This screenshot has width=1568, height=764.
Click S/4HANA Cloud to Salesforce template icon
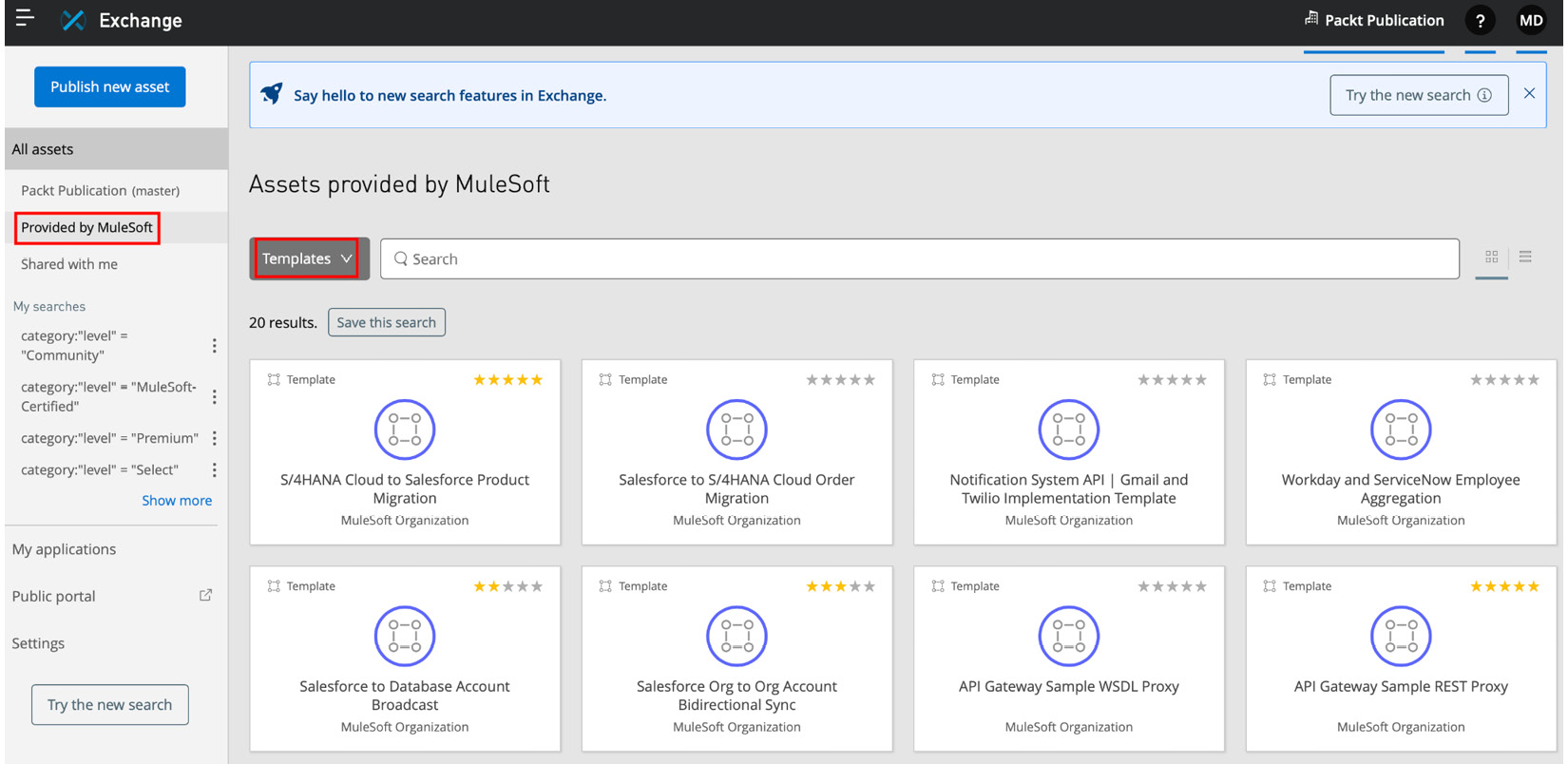405,429
